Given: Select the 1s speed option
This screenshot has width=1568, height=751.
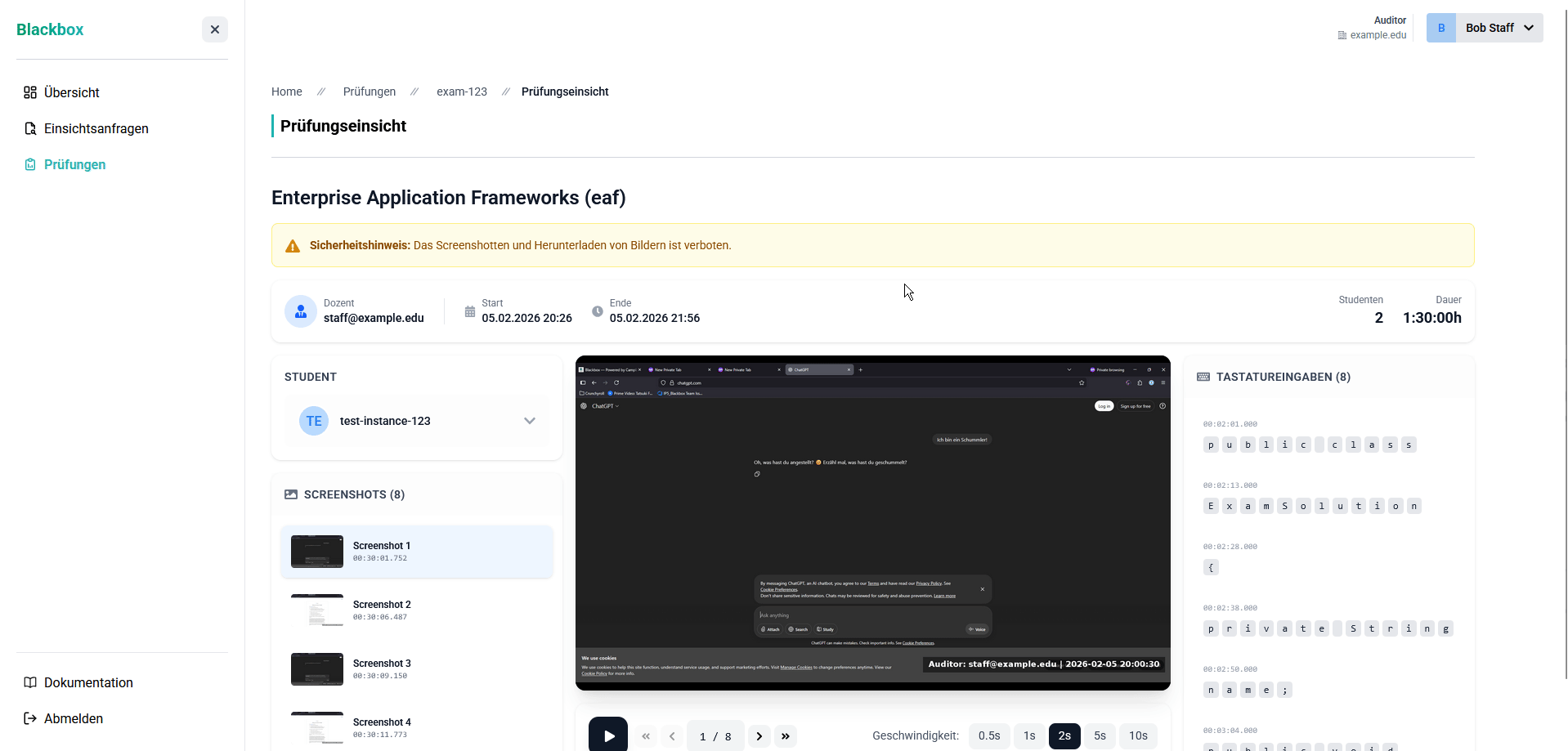Looking at the screenshot, I should tap(1029, 736).
